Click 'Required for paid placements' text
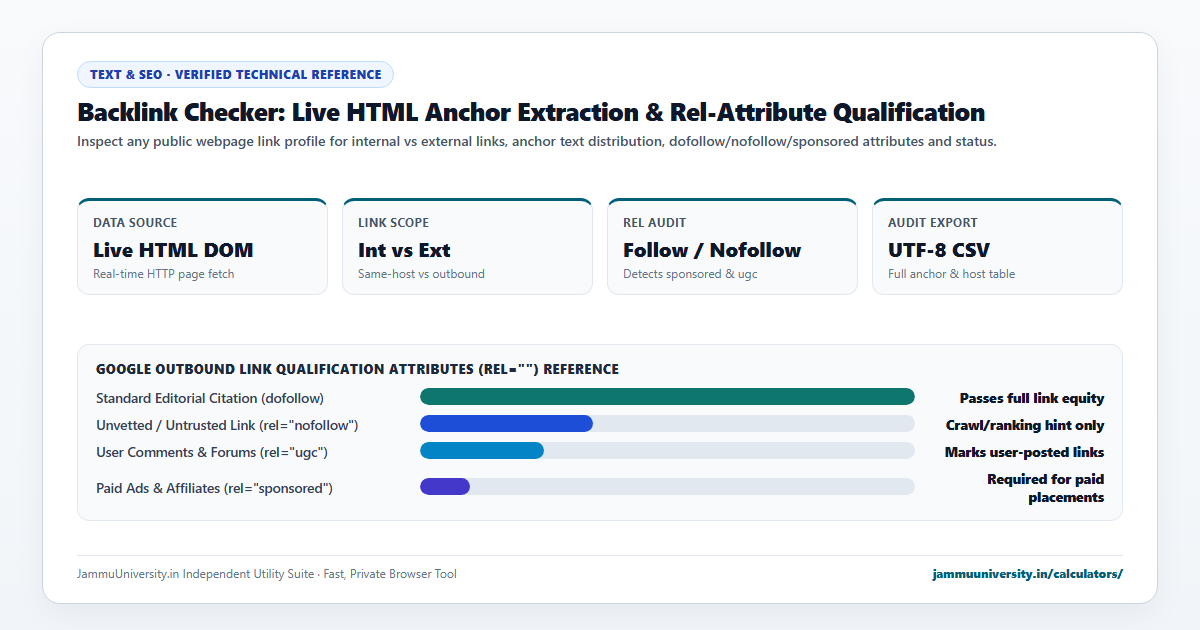The image size is (1200, 630). click(1046, 488)
